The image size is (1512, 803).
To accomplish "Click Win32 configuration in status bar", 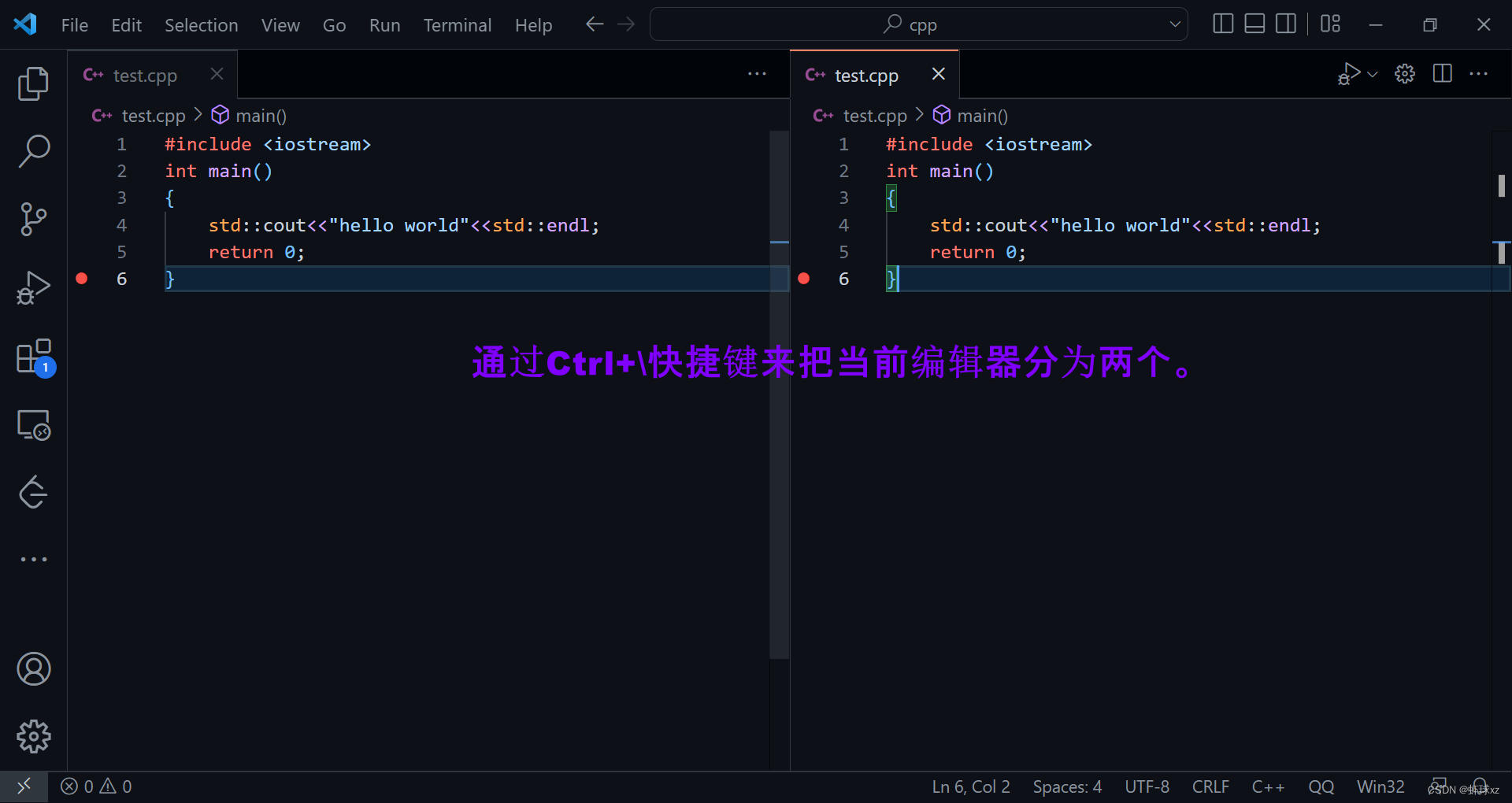I will 1380,786.
